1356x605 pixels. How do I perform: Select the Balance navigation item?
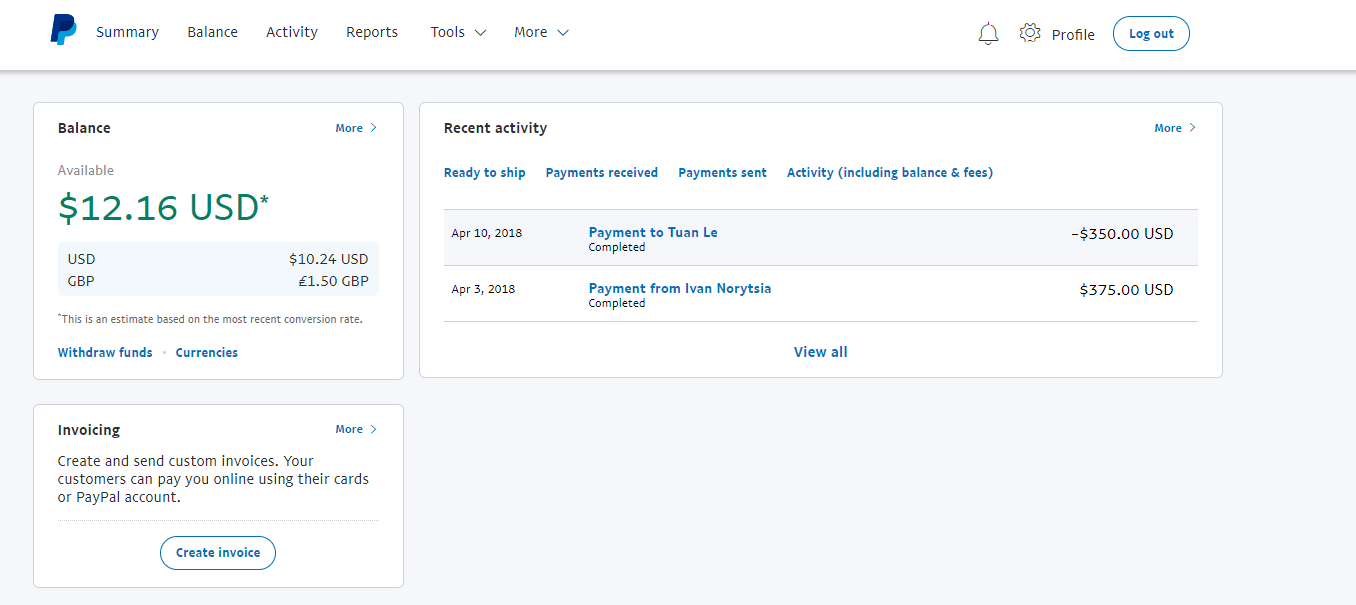coord(212,32)
